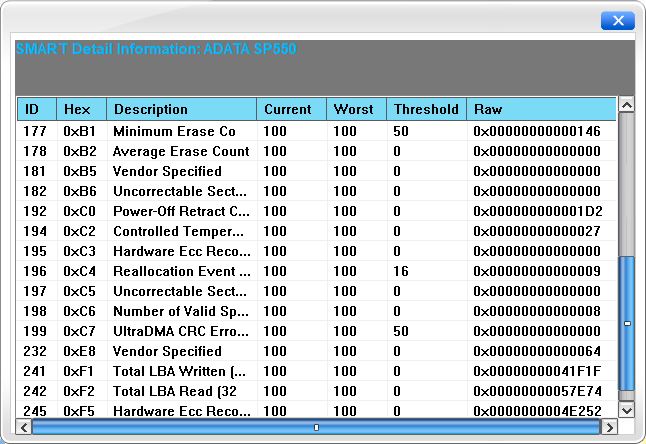Viewport: 646px width, 444px height.
Task: Close the SMART Detail Information window
Action: 618,21
